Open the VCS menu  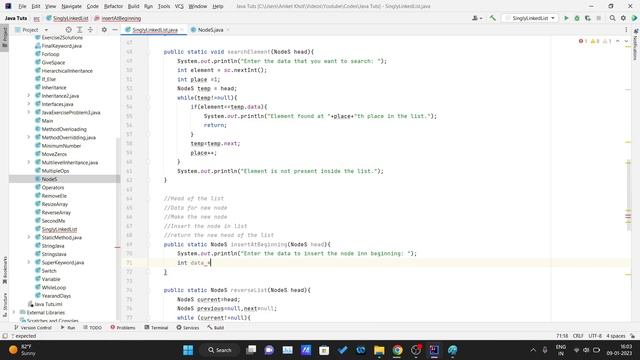179,6
